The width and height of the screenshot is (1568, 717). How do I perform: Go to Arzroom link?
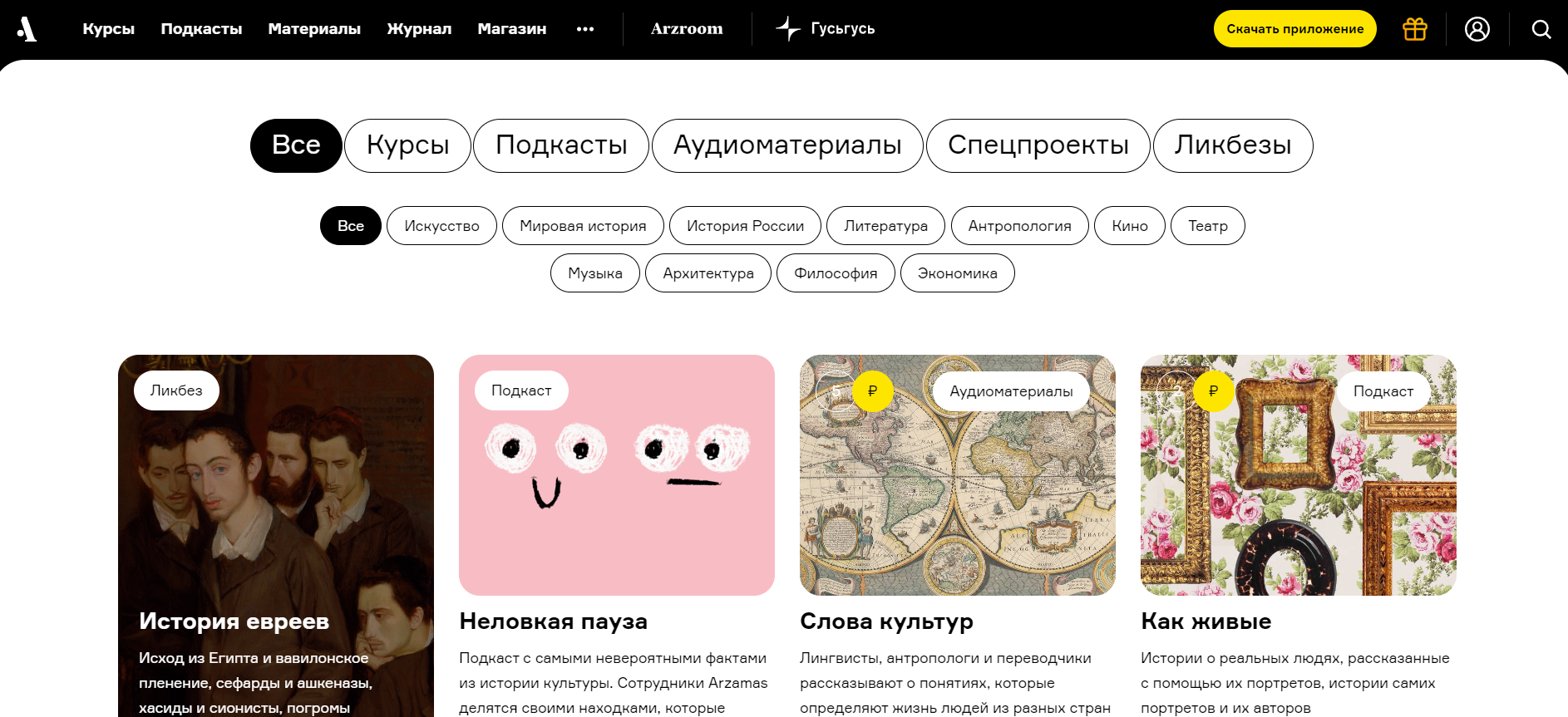click(x=687, y=29)
